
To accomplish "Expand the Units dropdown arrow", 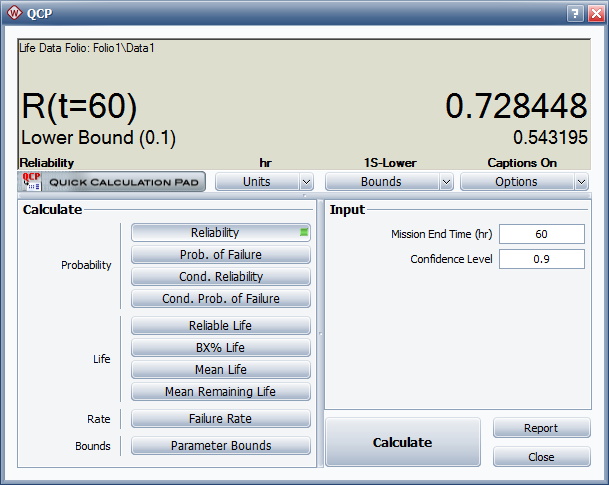I will [307, 182].
